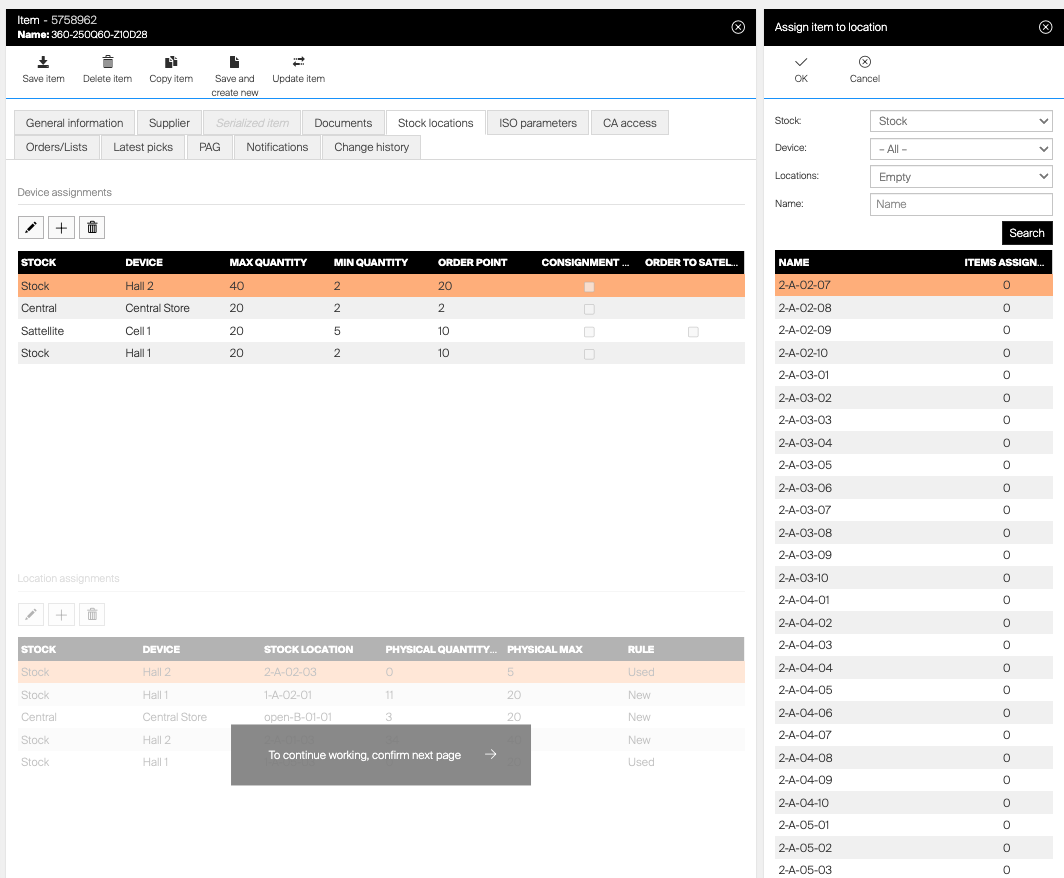Open the Stock dropdown
The image size is (1064, 878).
[961, 121]
